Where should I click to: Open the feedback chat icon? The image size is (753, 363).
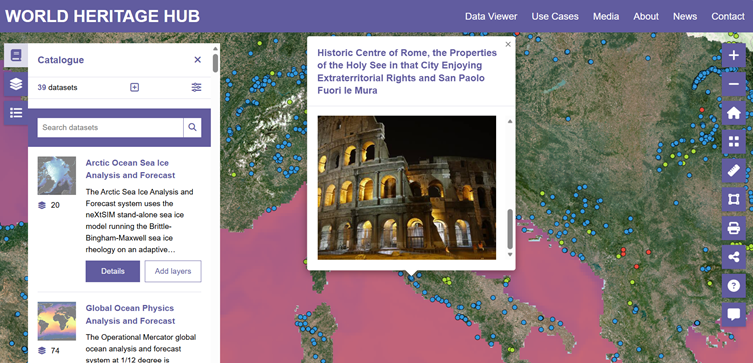733,315
